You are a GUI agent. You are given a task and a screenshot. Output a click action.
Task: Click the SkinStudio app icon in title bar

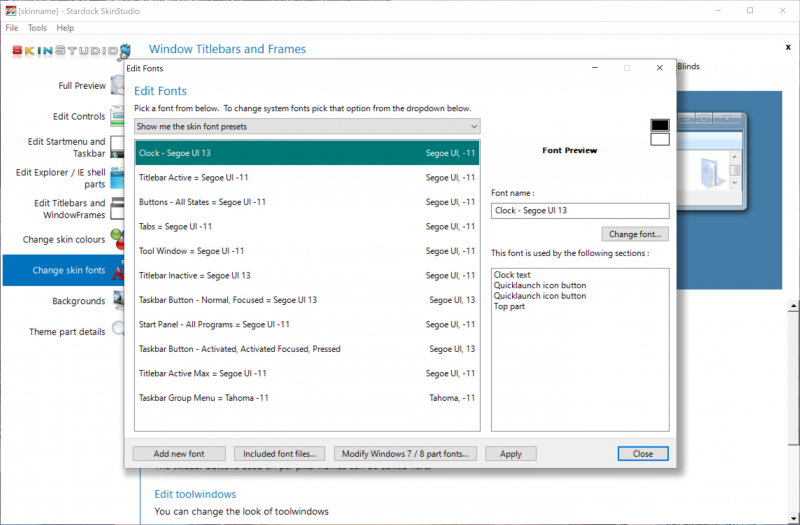(x=10, y=10)
